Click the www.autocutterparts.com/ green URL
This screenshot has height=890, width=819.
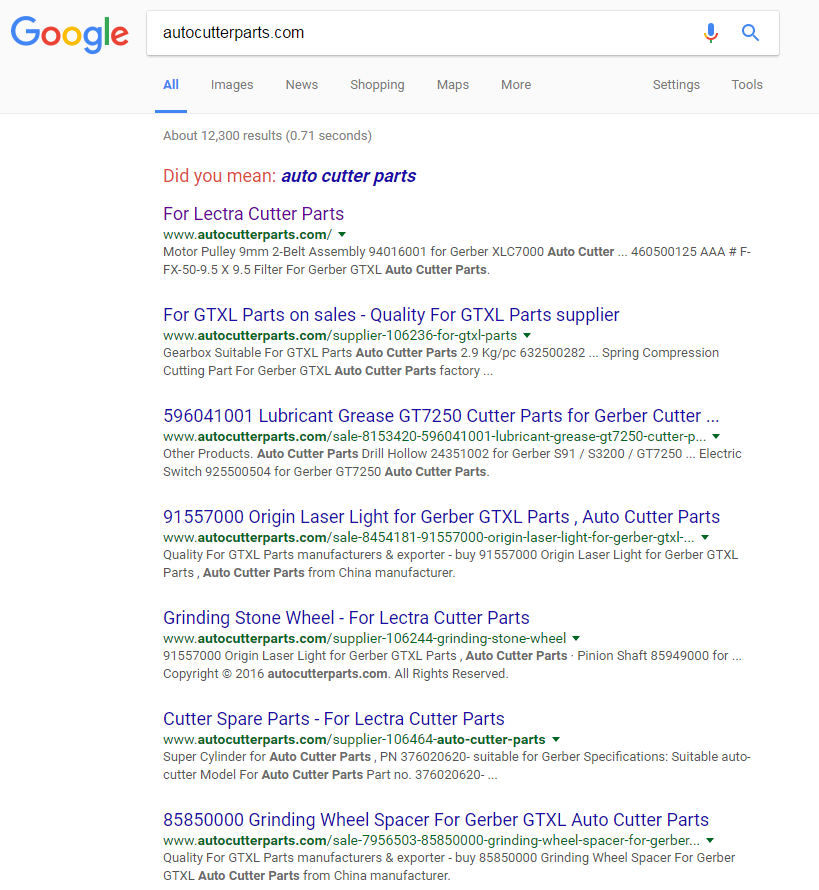pos(247,234)
